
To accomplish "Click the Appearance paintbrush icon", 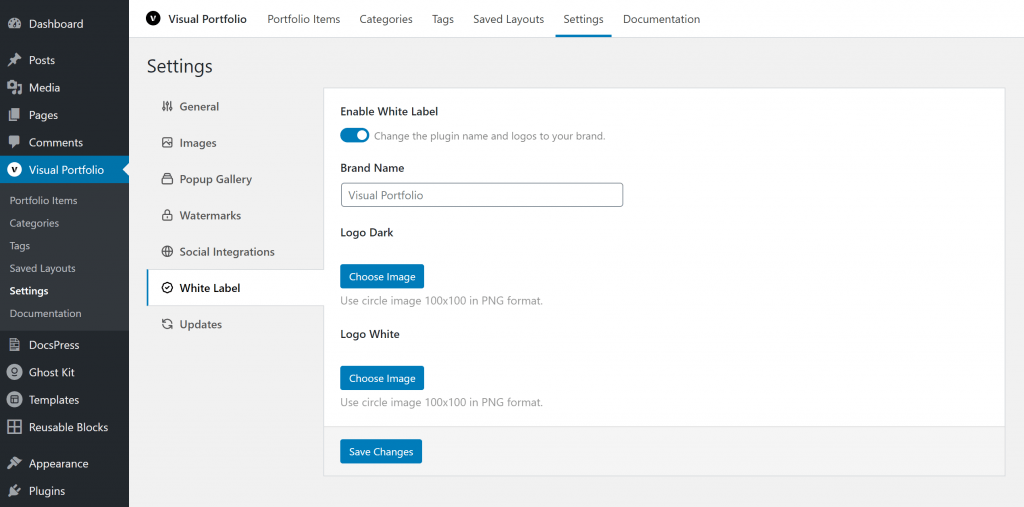I will [14, 464].
